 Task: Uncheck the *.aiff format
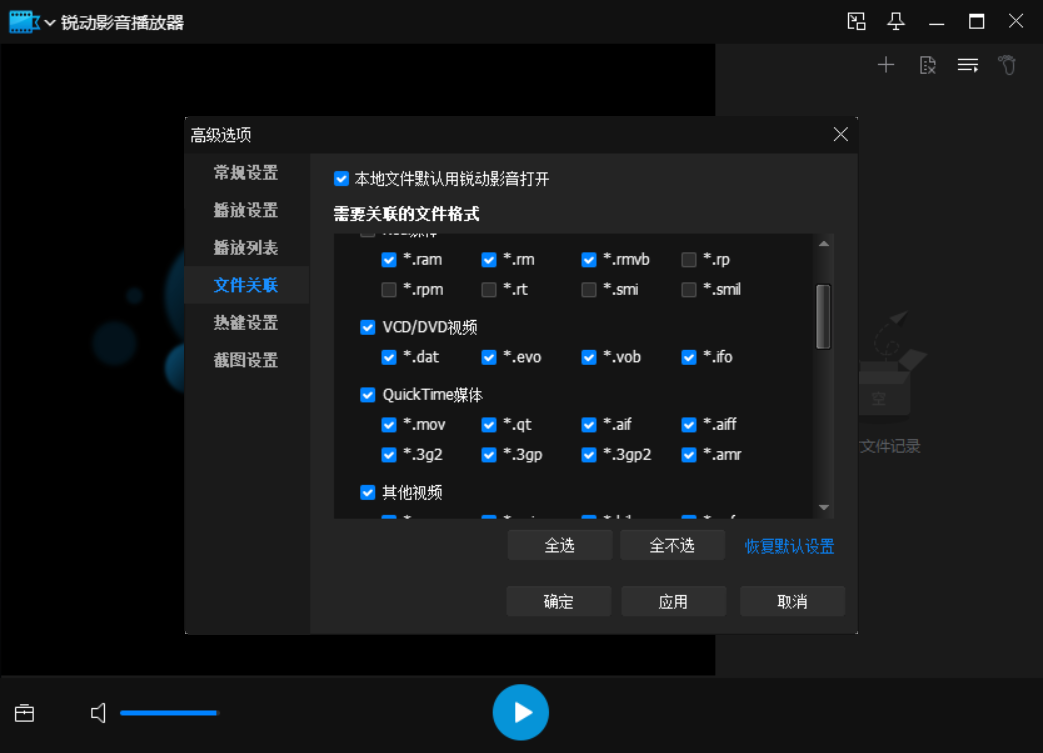click(x=689, y=424)
